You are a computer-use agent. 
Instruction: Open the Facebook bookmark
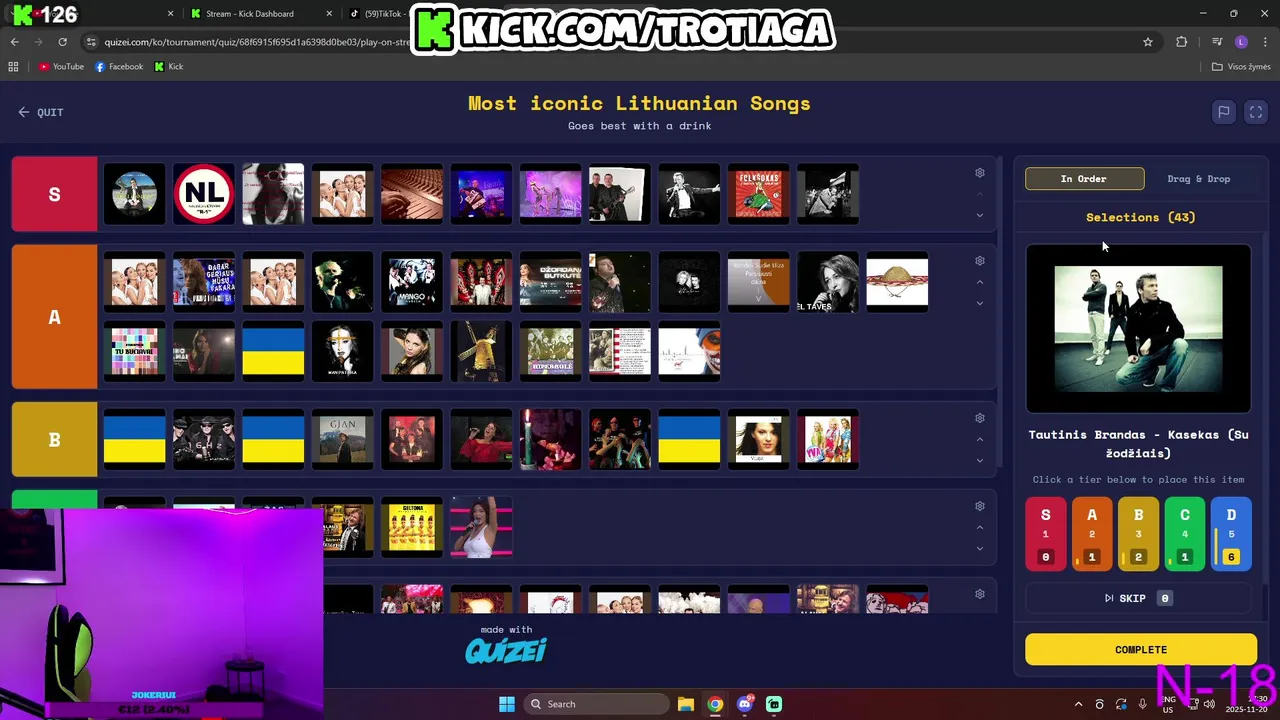click(x=119, y=67)
